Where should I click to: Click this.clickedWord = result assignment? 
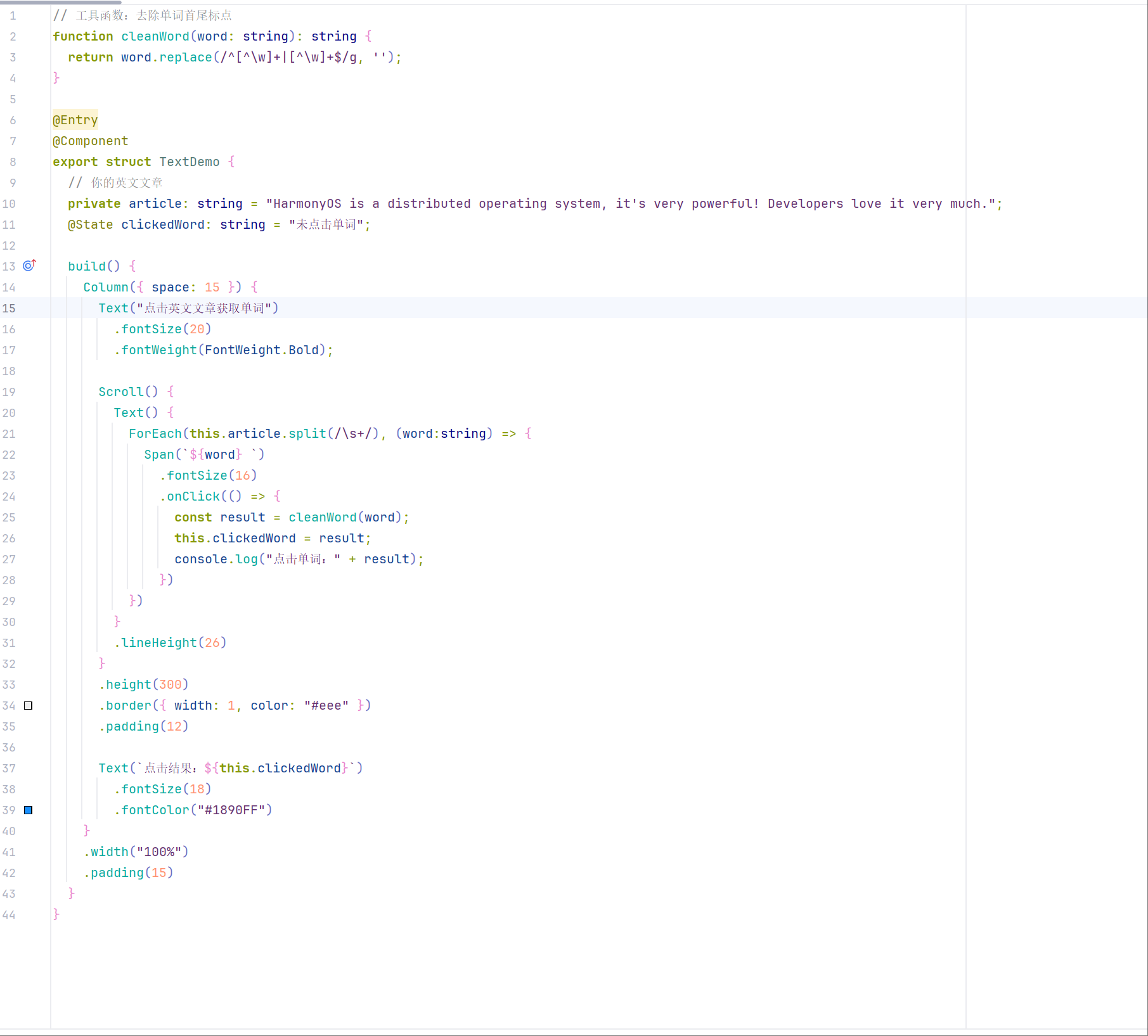pyautogui.click(x=273, y=538)
